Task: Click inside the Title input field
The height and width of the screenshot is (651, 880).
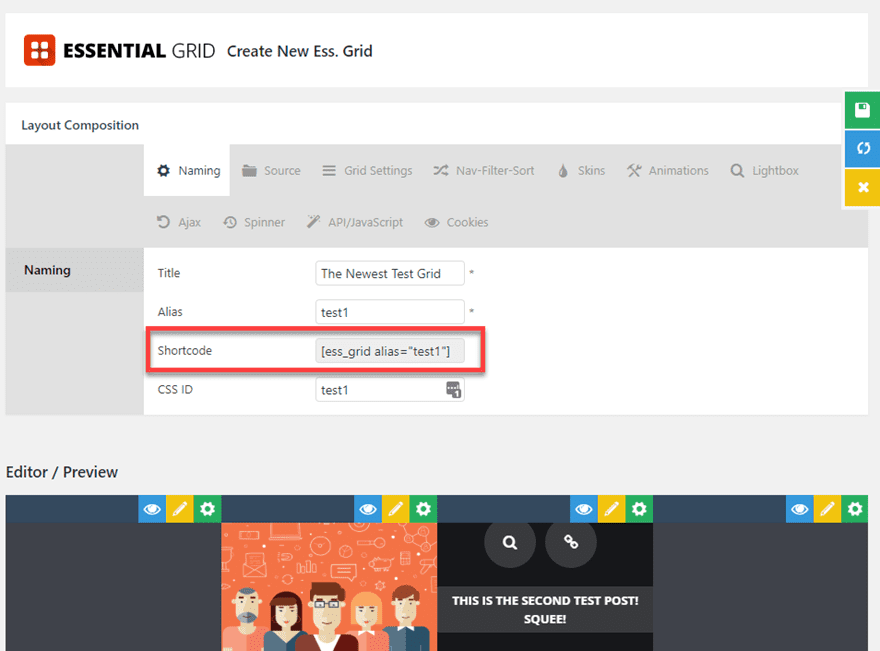Action: pyautogui.click(x=390, y=272)
